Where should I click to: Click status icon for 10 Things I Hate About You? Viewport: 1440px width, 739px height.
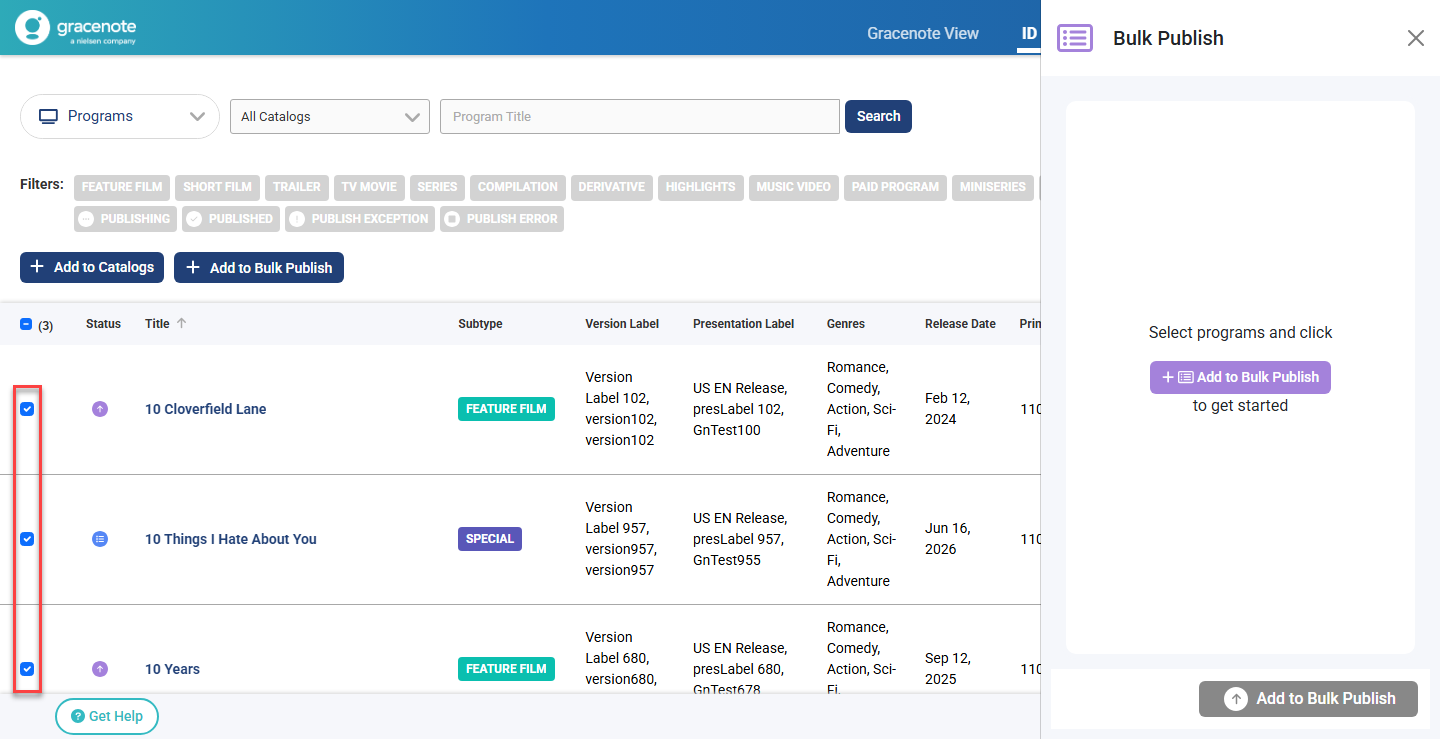[x=100, y=539]
